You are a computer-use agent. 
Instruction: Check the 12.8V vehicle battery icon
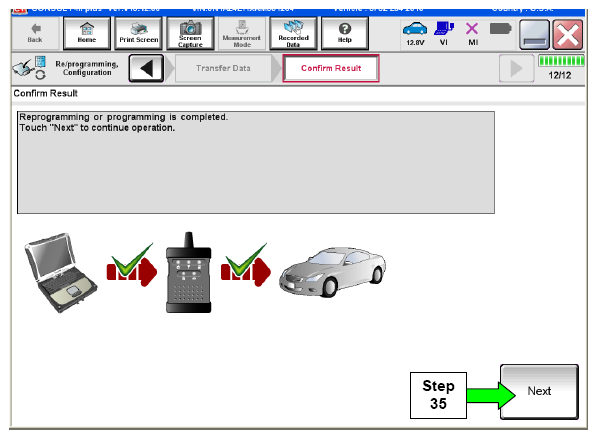(415, 34)
